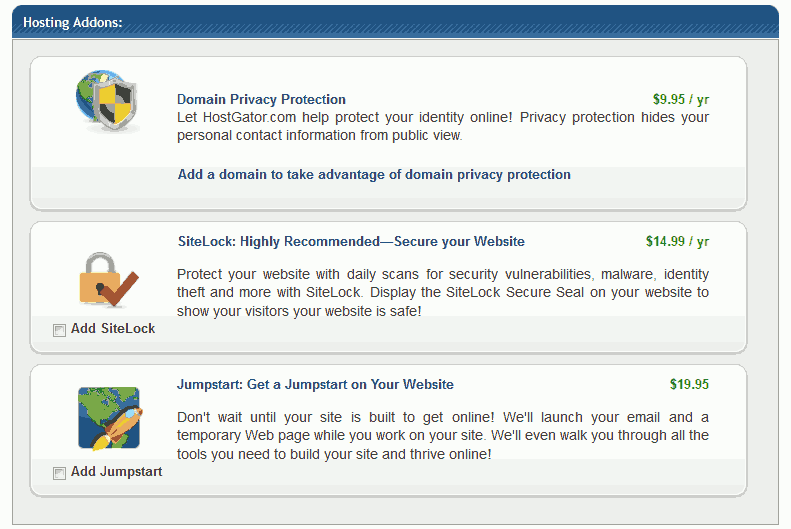Enable the Add SiteLock checkbox

tap(59, 330)
